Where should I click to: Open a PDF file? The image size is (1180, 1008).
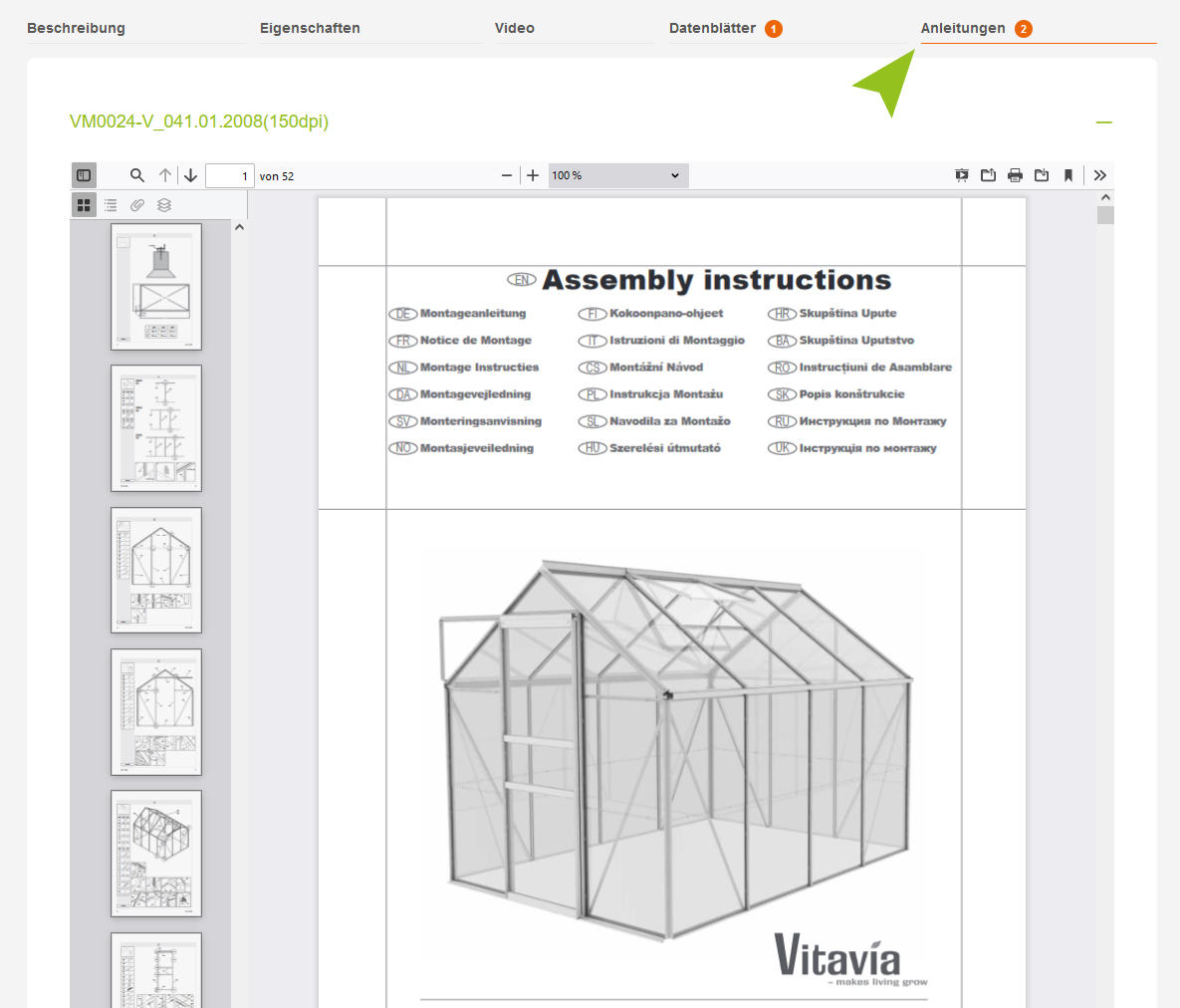click(x=988, y=175)
